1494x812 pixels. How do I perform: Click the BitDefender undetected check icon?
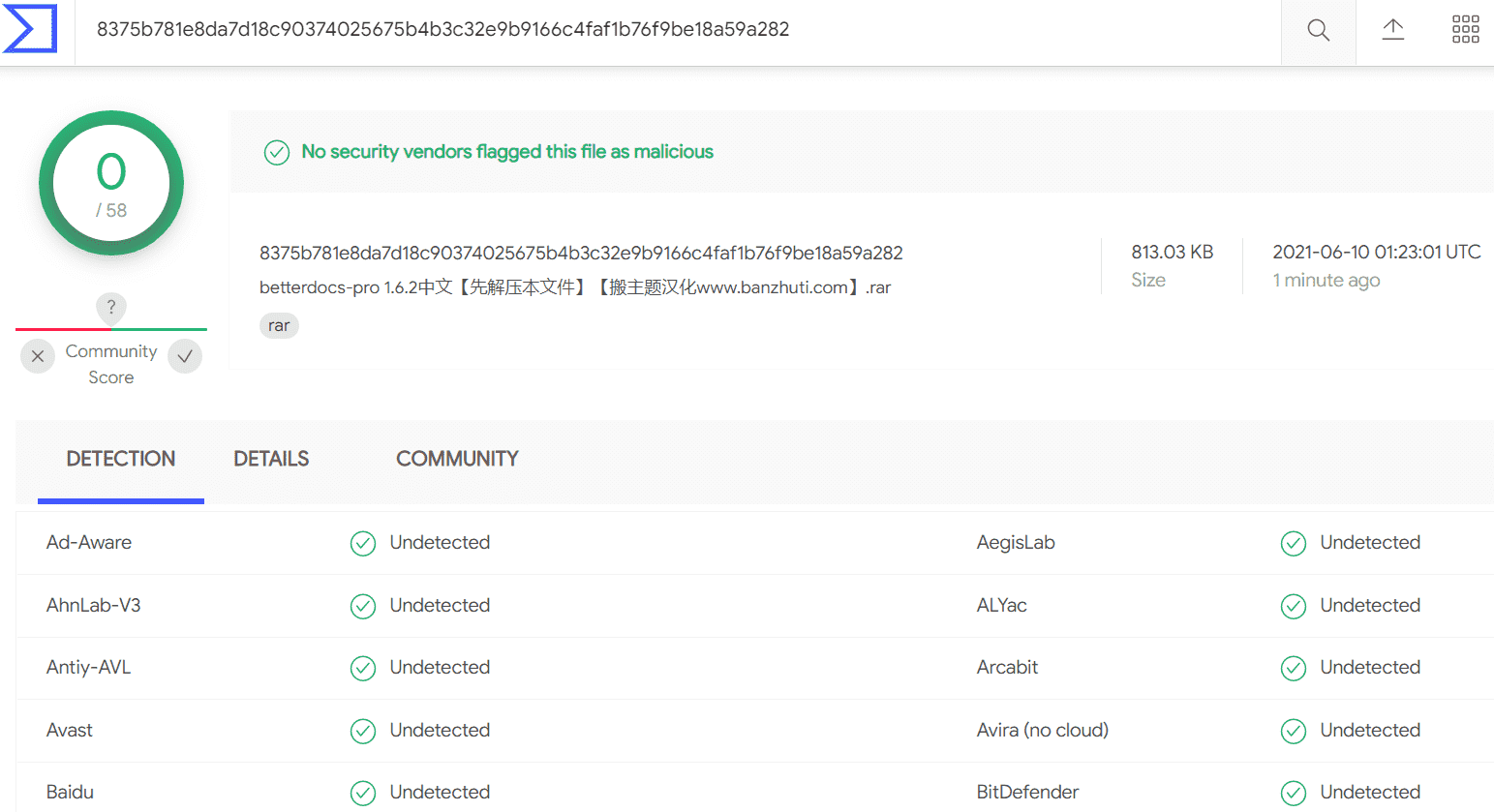pos(1294,794)
